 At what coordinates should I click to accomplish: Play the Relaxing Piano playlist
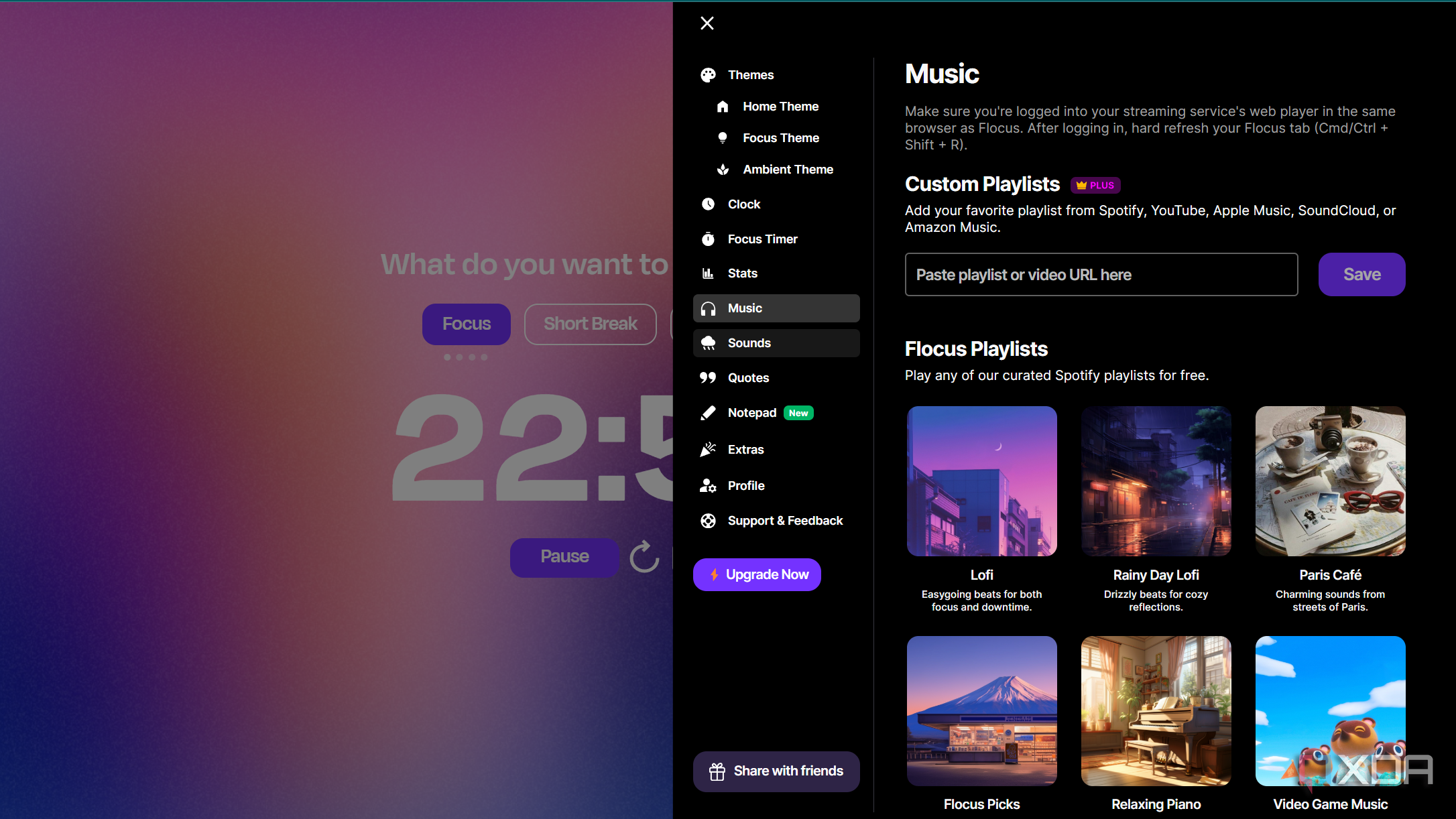click(x=1156, y=711)
